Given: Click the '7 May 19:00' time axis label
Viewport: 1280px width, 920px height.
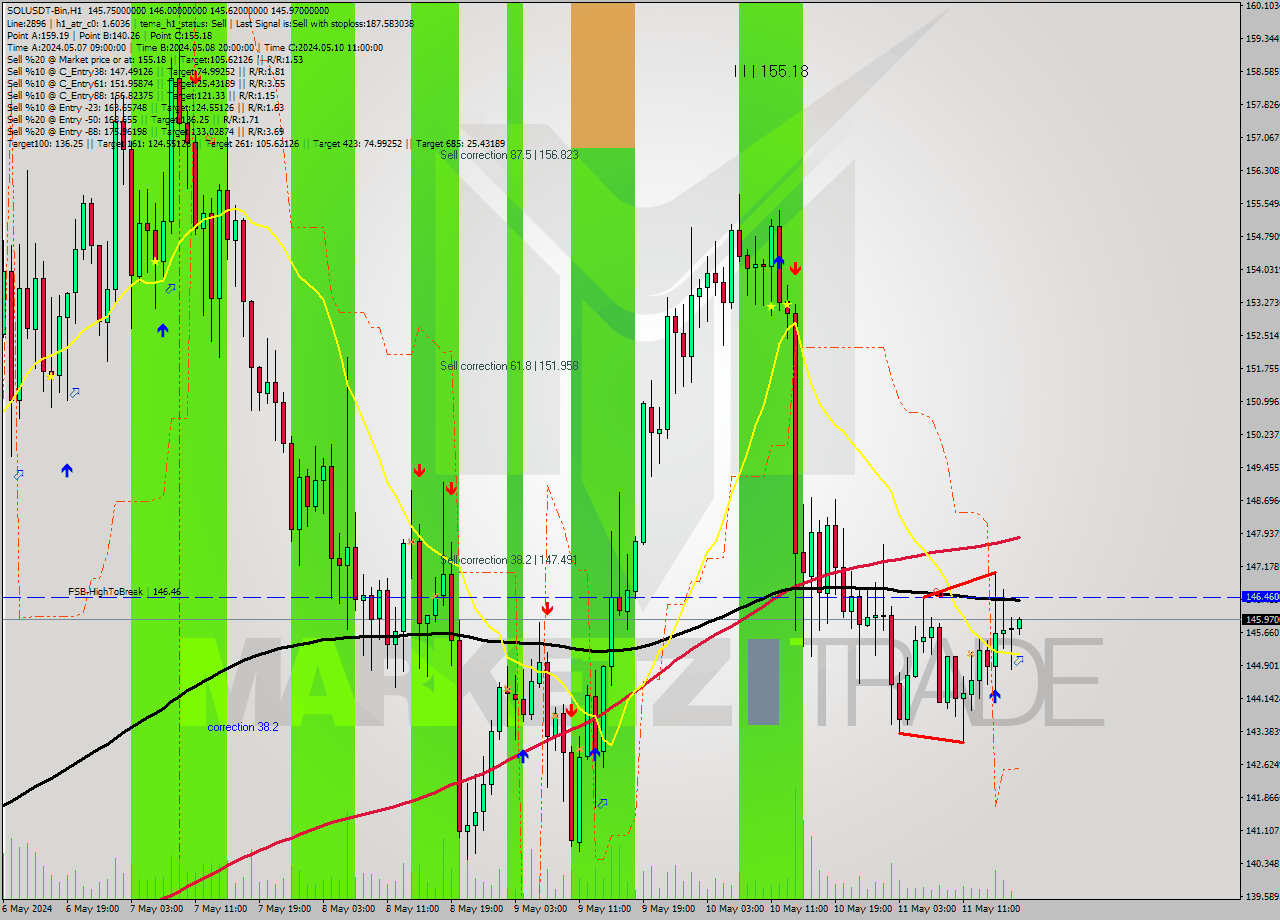Looking at the screenshot, I should pyautogui.click(x=283, y=909).
